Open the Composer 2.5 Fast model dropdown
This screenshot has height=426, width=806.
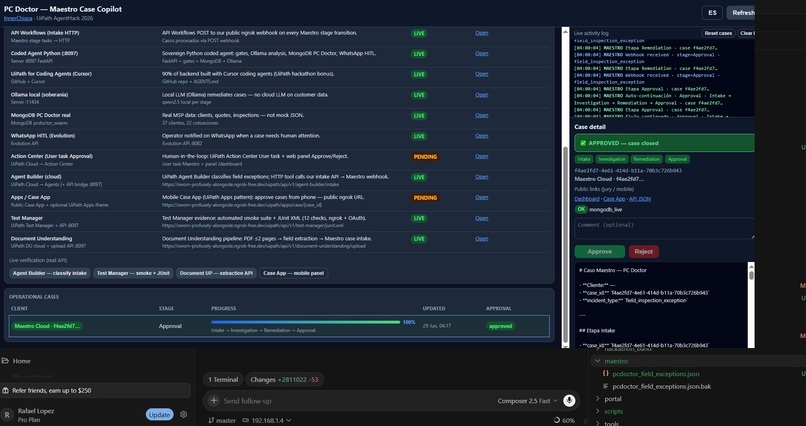coord(527,400)
